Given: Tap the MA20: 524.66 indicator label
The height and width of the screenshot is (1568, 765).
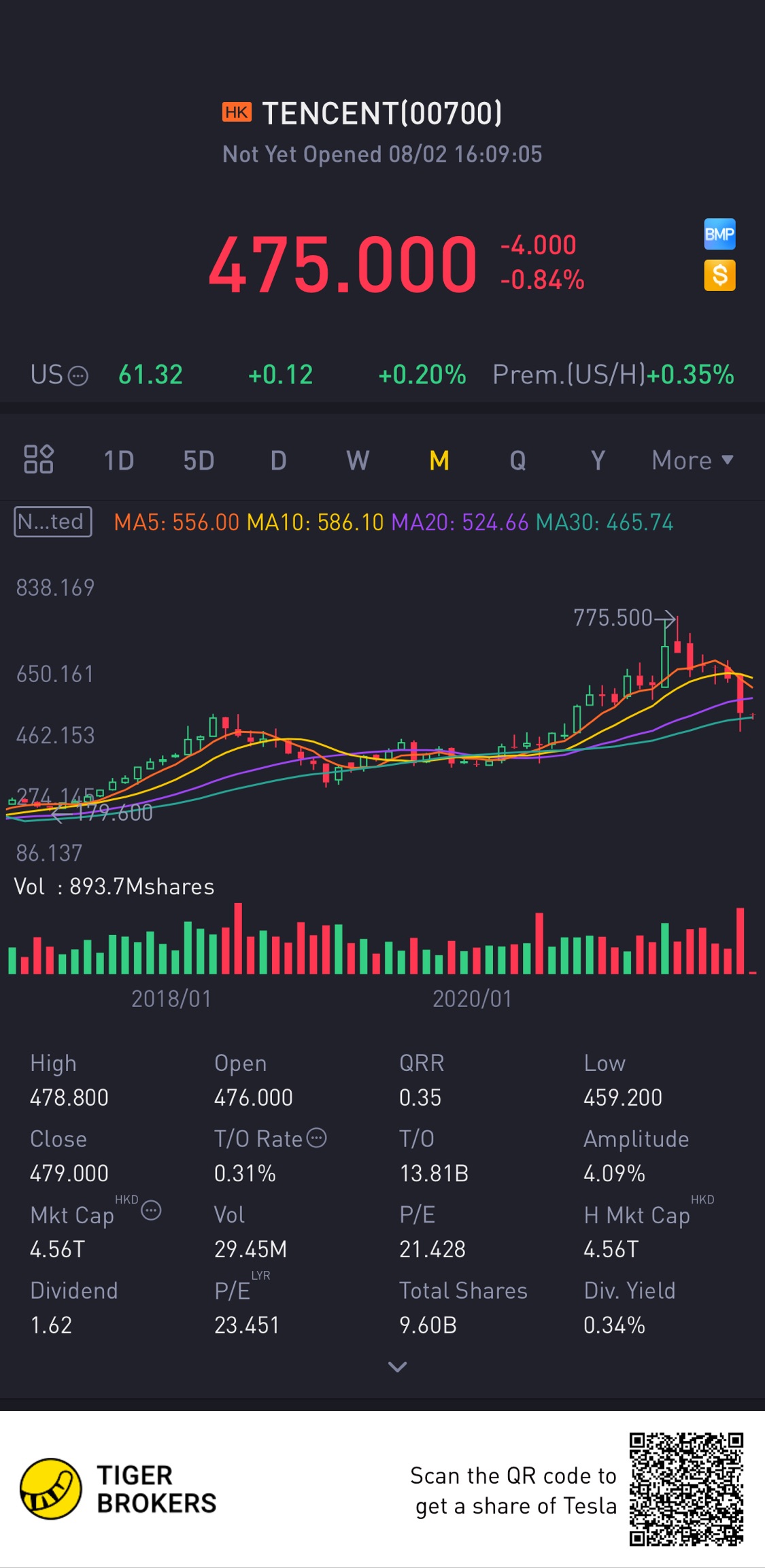Looking at the screenshot, I should pos(460,522).
